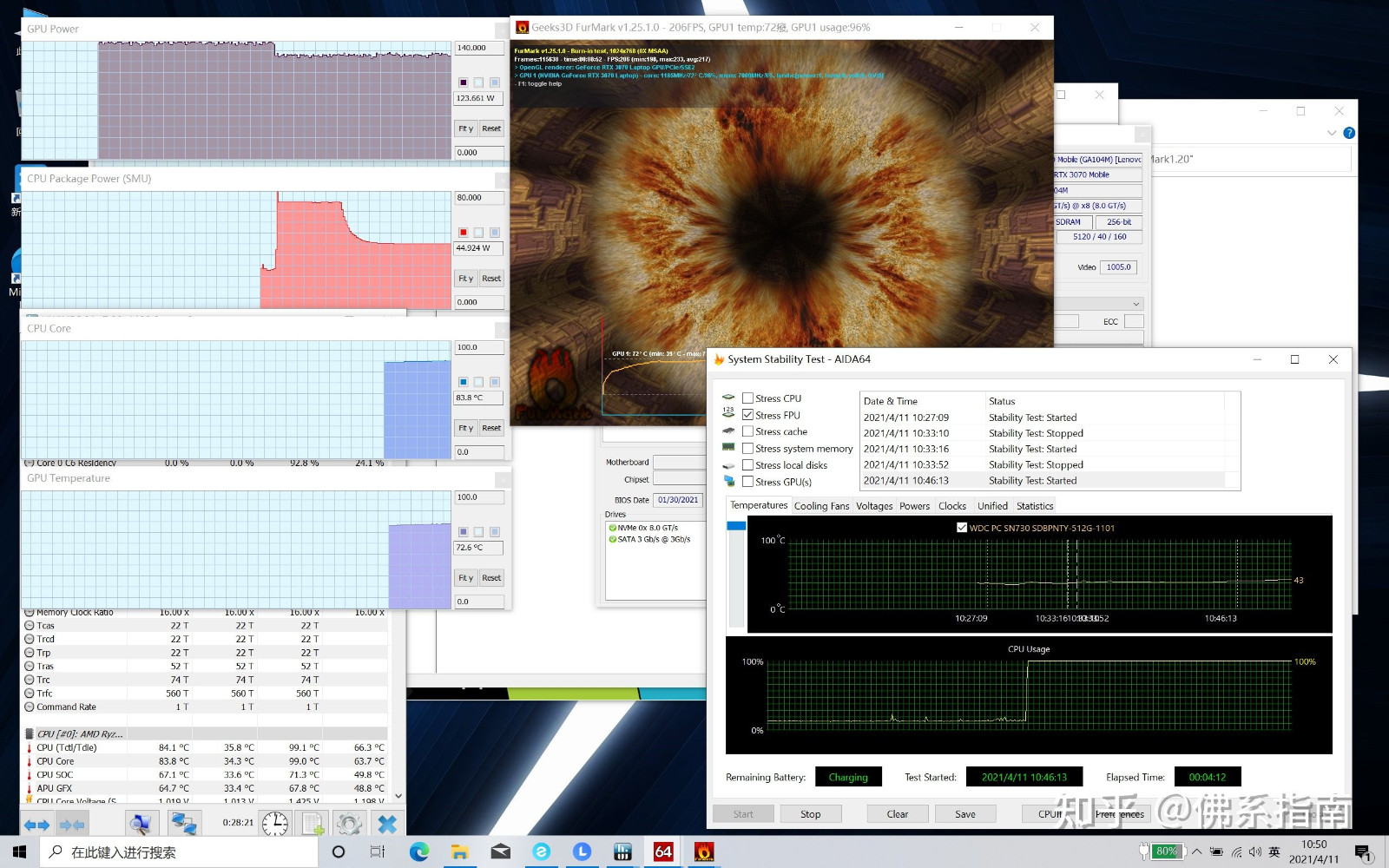The height and width of the screenshot is (868, 1389).
Task: Open Task View from taskbar
Action: pos(378,852)
